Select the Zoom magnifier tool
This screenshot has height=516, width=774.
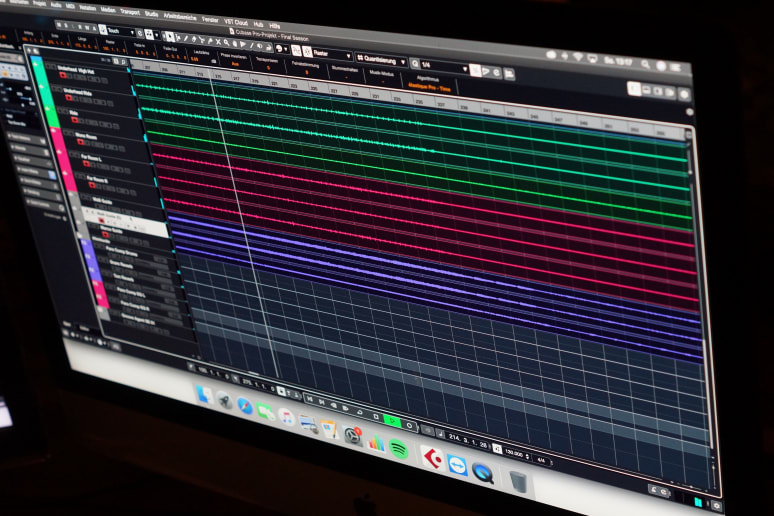click(227, 43)
